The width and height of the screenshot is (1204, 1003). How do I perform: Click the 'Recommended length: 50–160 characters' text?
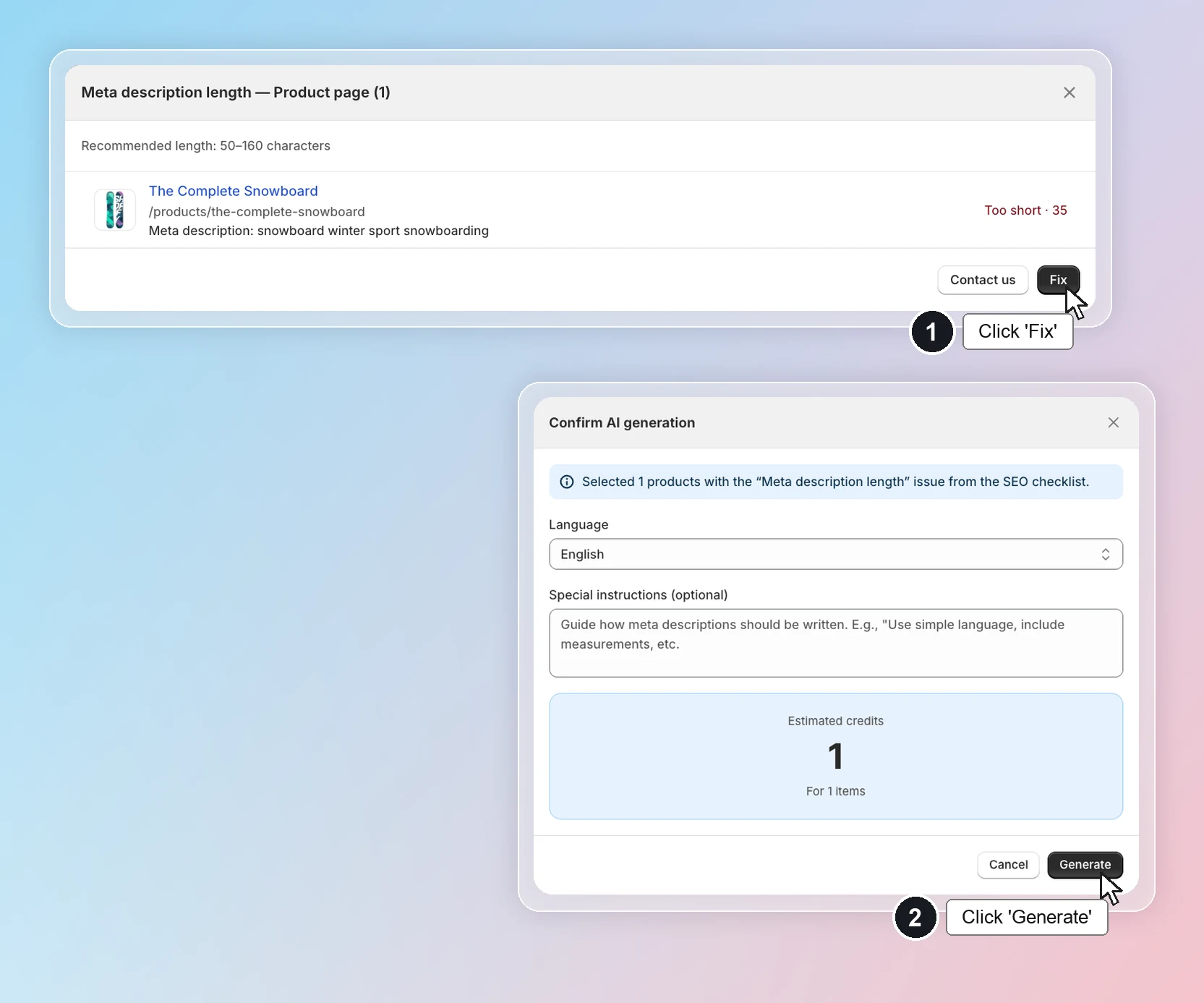pos(205,145)
